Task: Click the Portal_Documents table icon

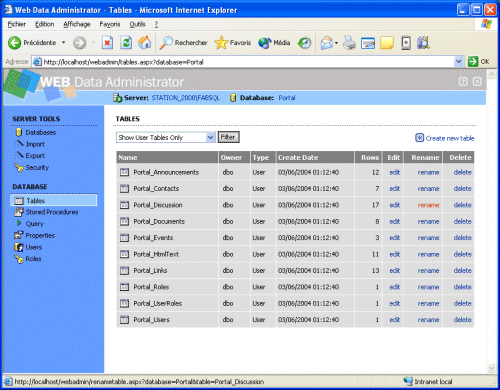Action: (124, 221)
